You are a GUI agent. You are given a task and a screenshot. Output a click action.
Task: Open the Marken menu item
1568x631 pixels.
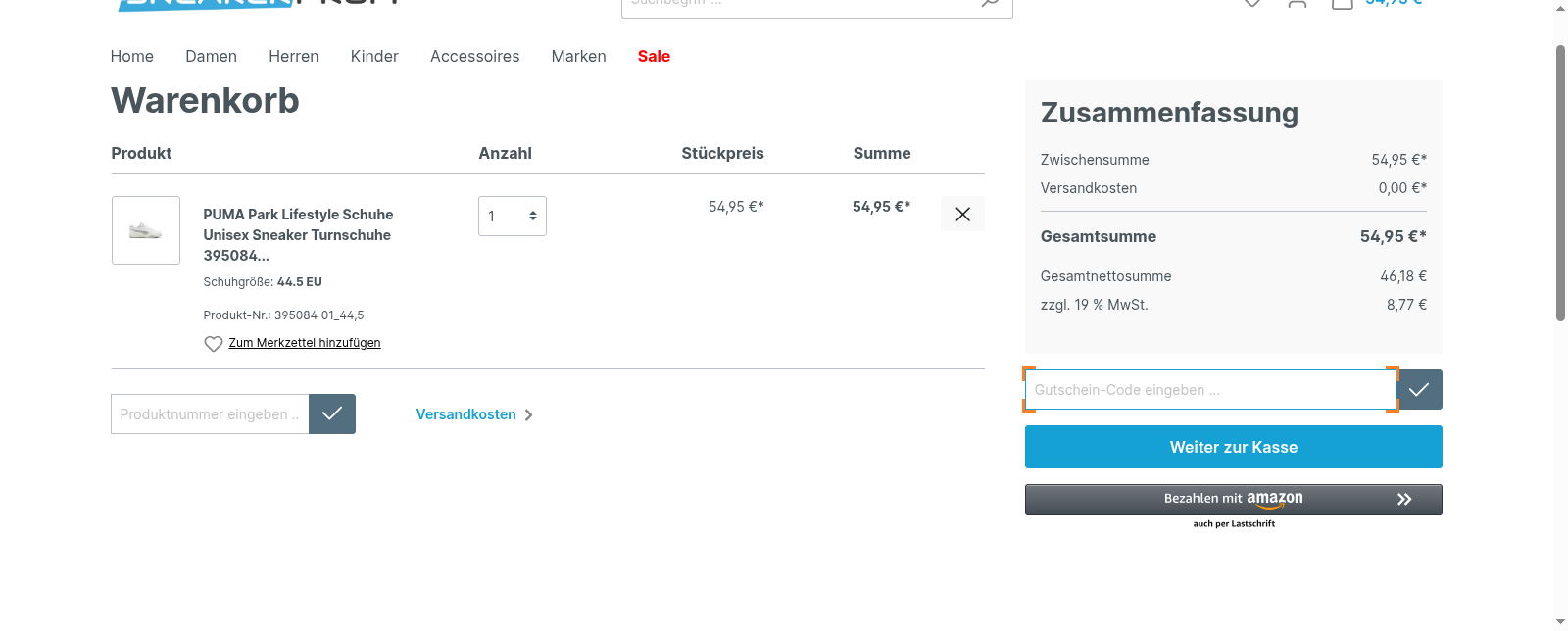click(578, 56)
